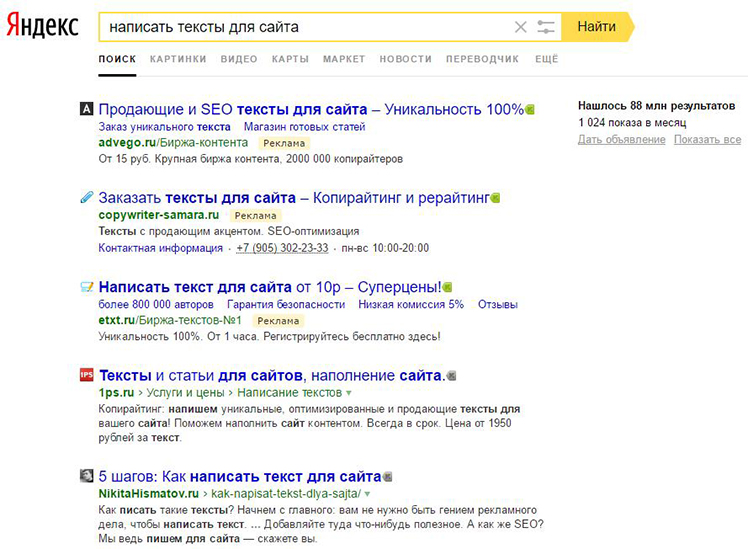
Task: Open the NikitaHismatov.ru domain link
Action: point(148,493)
